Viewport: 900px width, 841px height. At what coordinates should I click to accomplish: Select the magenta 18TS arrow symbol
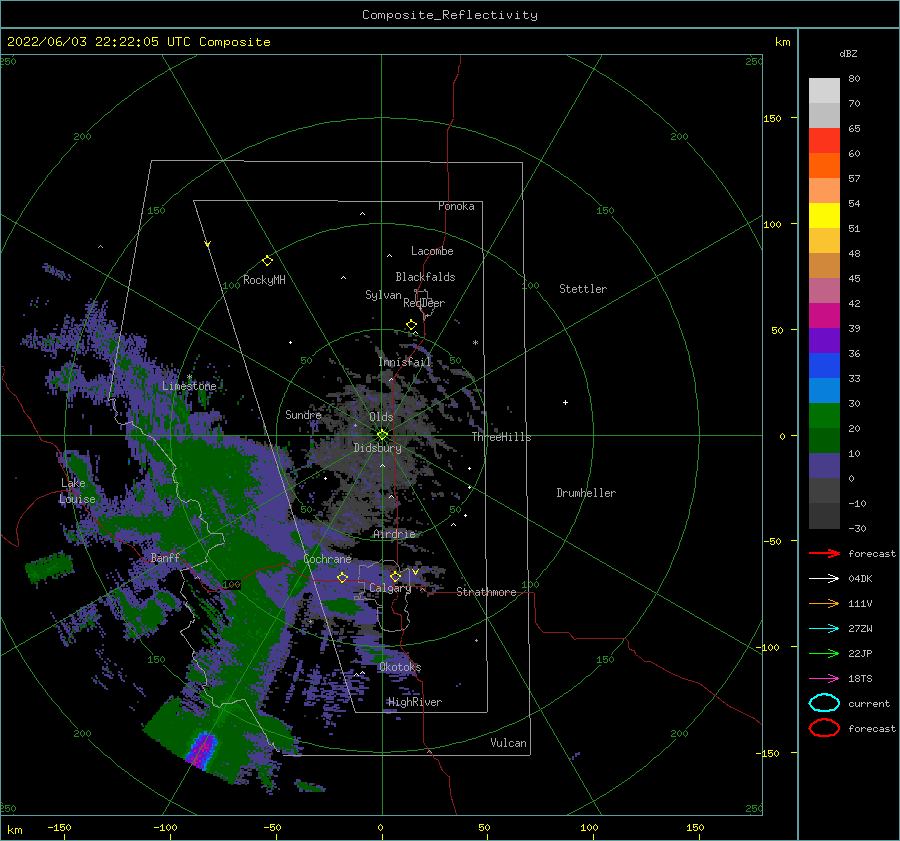[824, 679]
